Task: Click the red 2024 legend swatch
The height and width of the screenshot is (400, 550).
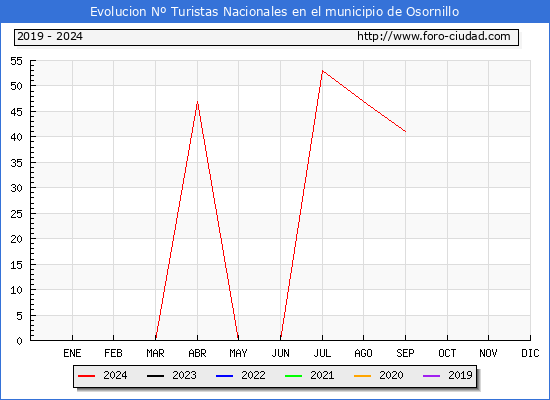Action: 86,376
